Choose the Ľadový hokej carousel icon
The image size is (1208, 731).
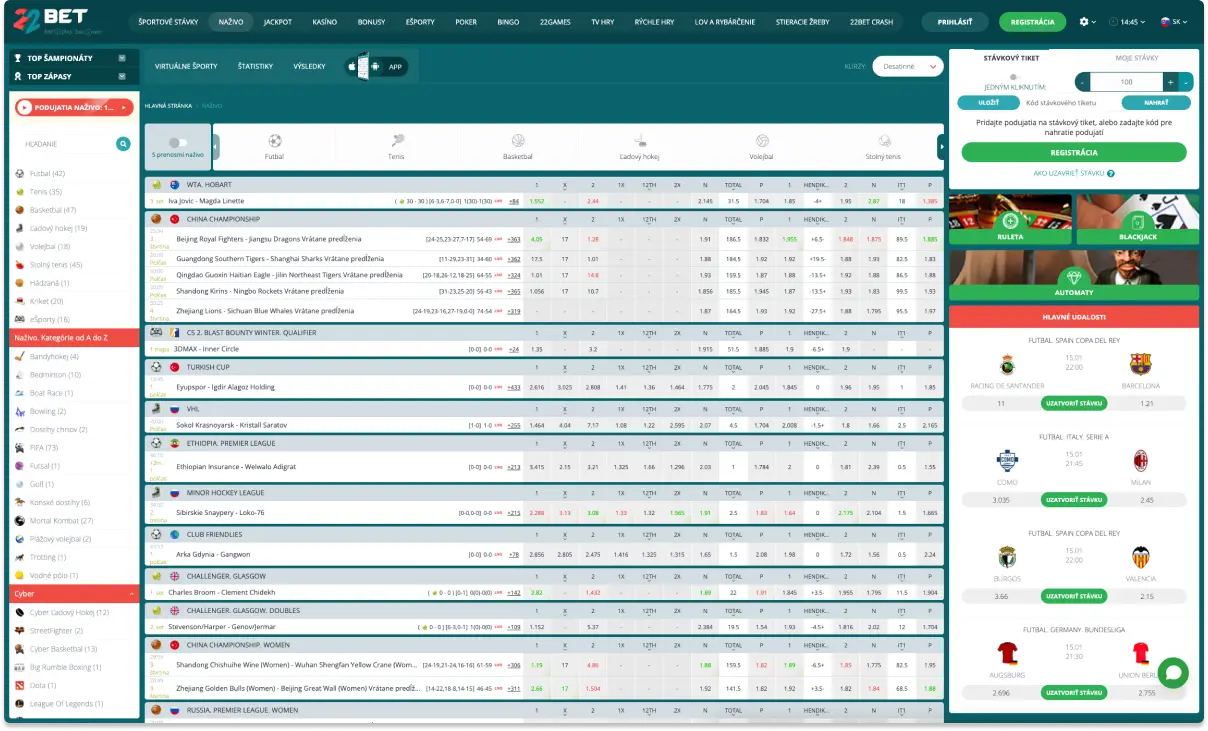click(639, 142)
